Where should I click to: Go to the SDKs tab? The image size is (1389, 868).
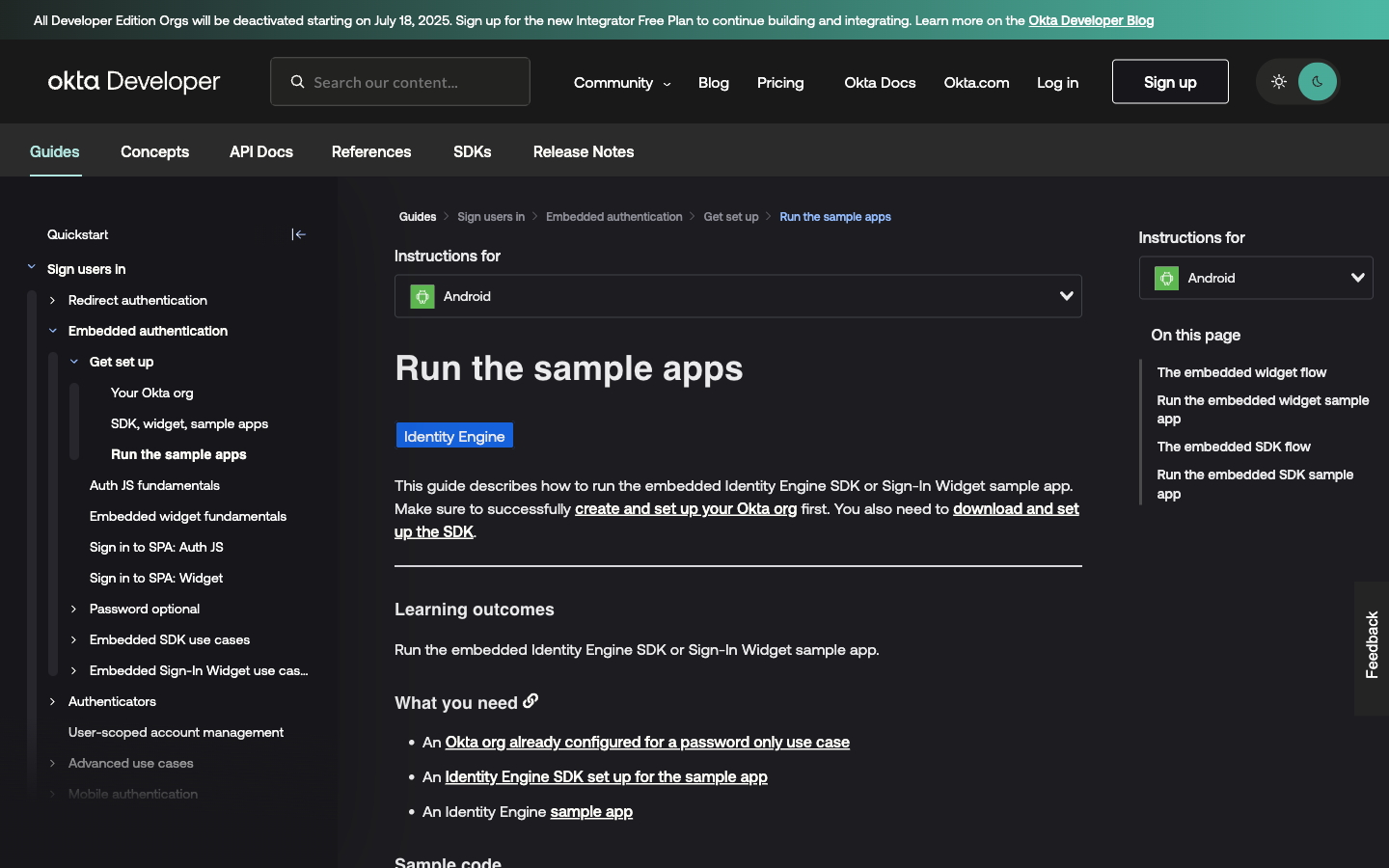[473, 151]
